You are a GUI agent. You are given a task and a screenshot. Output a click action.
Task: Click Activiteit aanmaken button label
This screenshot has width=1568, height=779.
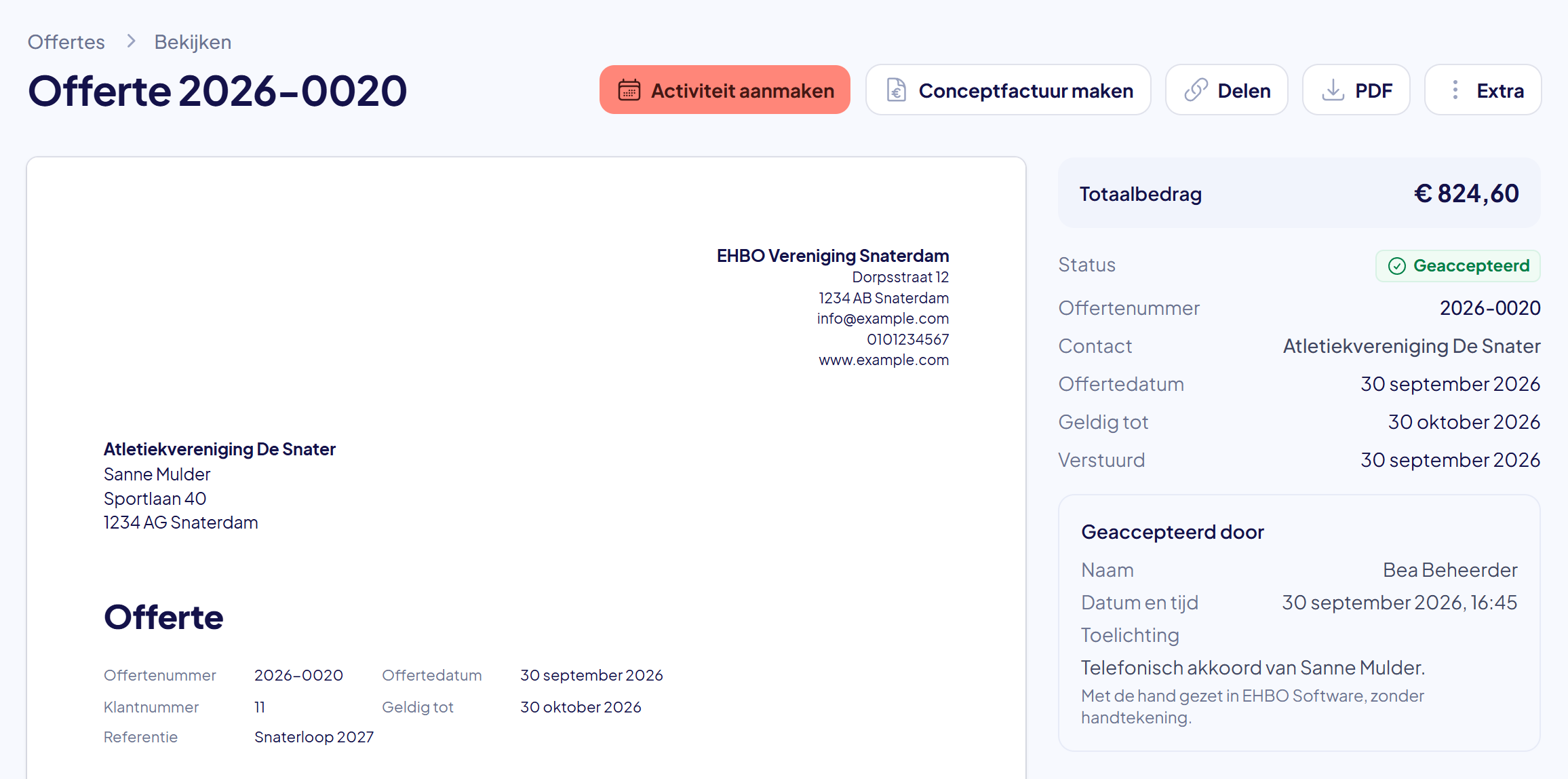pos(743,90)
